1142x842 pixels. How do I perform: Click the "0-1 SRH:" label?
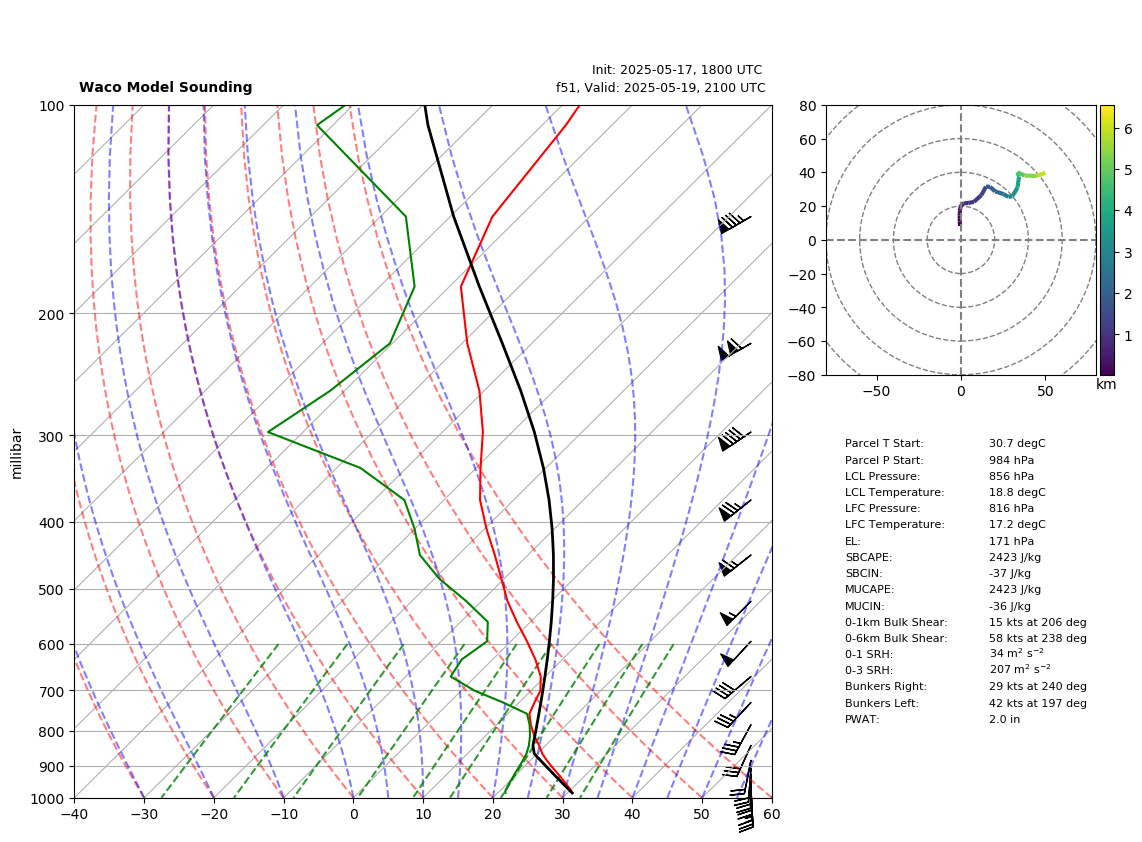(x=869, y=654)
